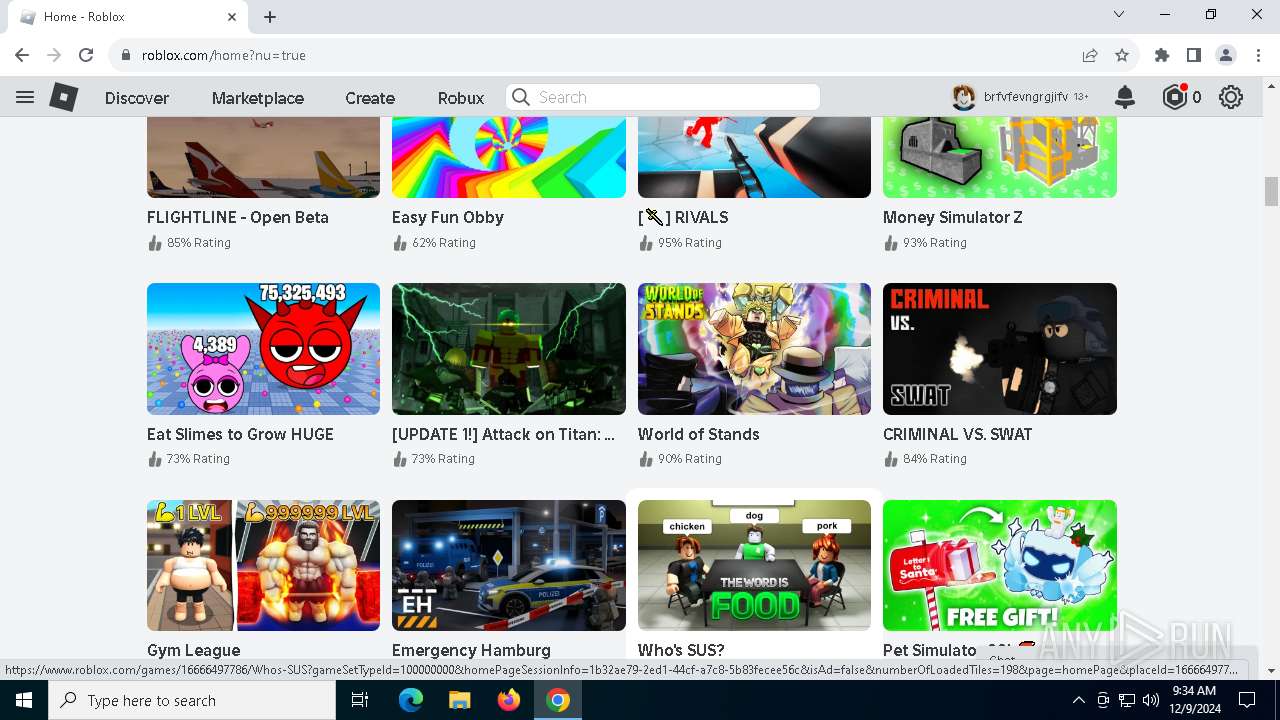The image size is (1280, 720).
Task: Open Attack on Titan game title
Action: click(x=503, y=434)
